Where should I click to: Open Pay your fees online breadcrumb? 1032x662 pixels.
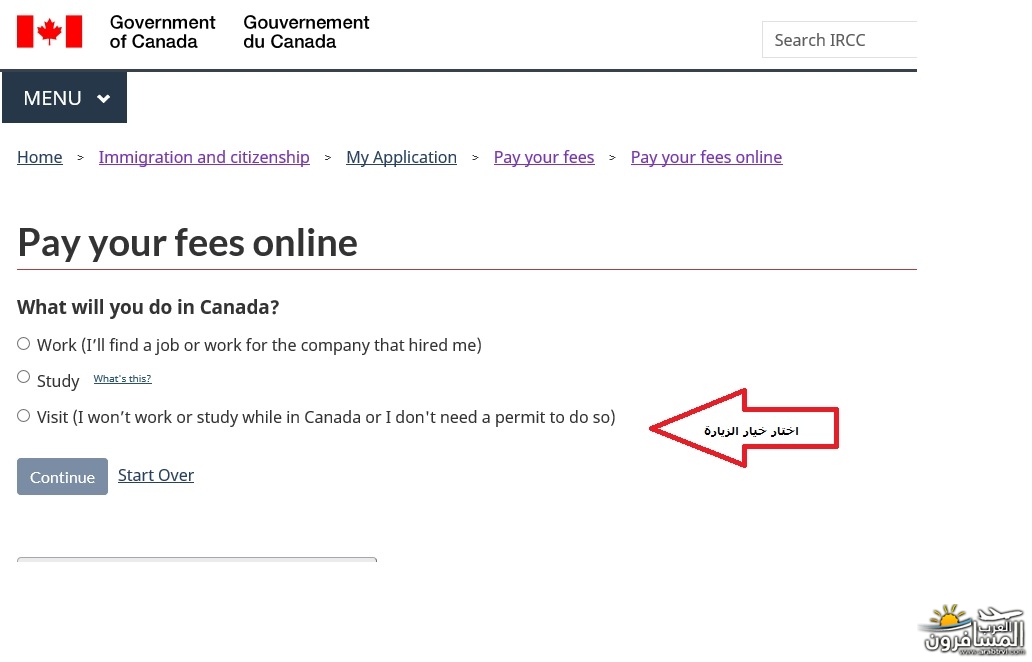[x=706, y=157]
